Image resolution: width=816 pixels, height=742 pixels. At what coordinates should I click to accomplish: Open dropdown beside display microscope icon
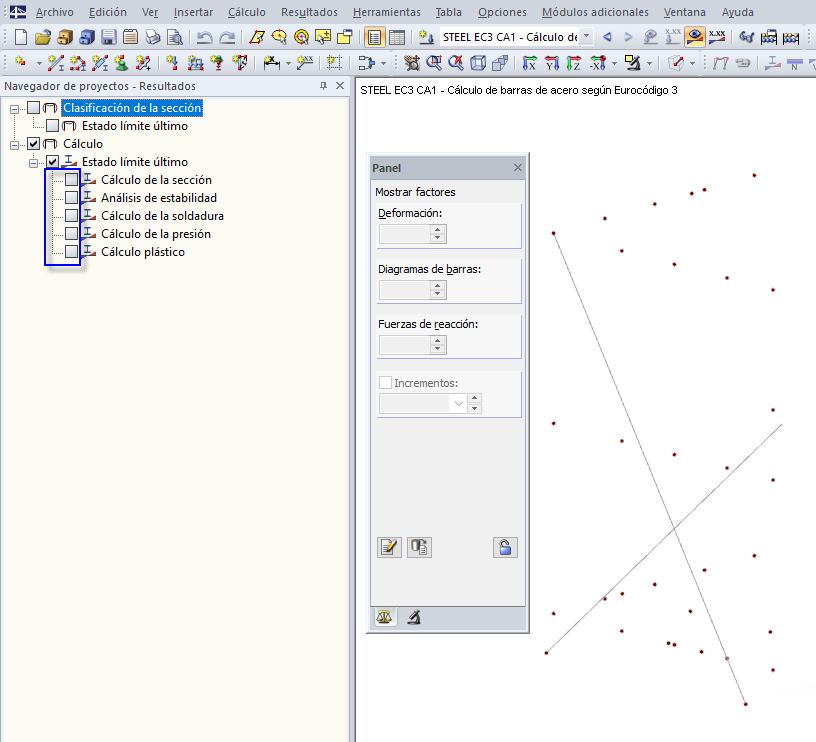(x=649, y=63)
